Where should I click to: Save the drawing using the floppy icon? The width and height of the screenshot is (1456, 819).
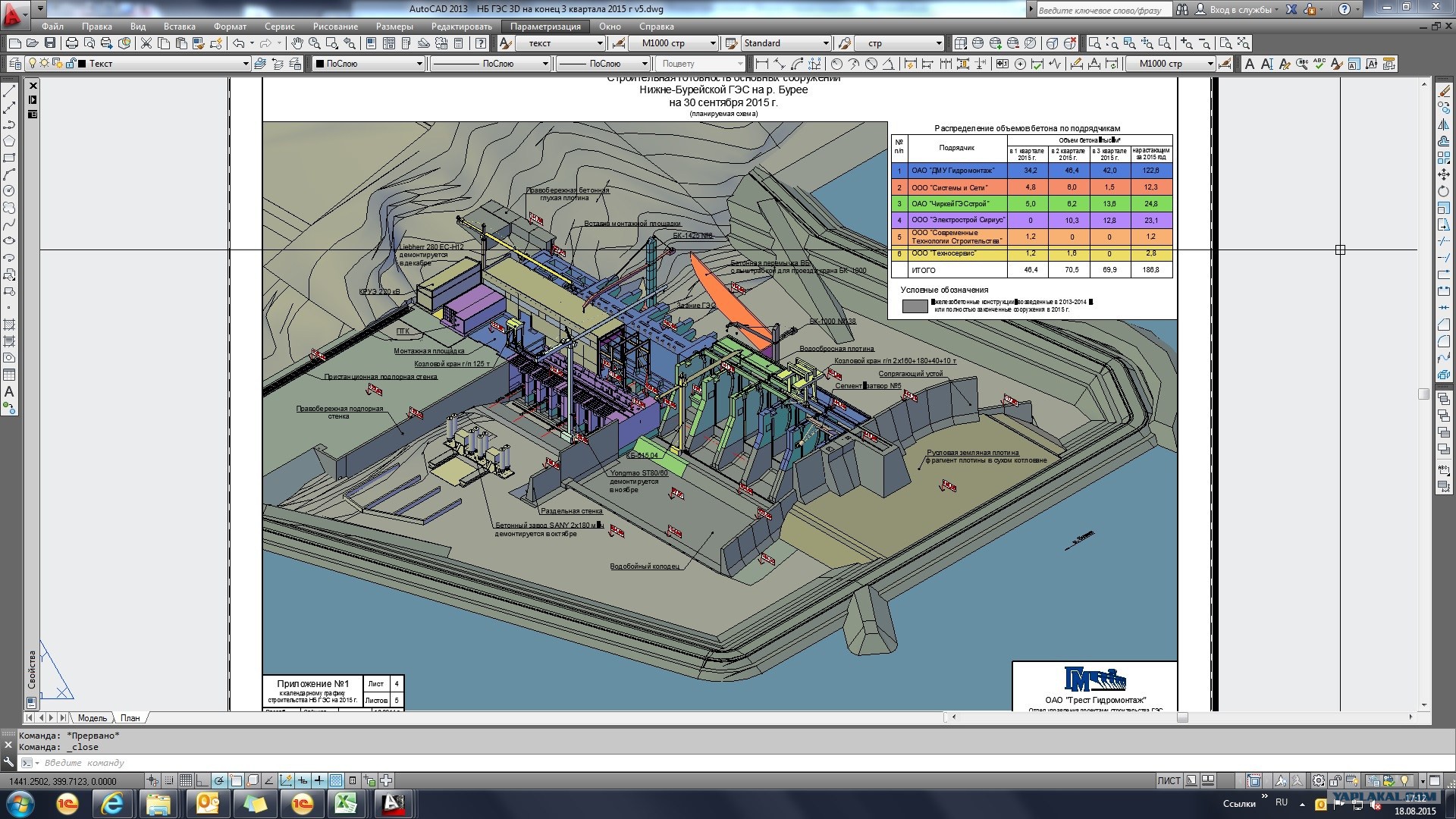50,43
